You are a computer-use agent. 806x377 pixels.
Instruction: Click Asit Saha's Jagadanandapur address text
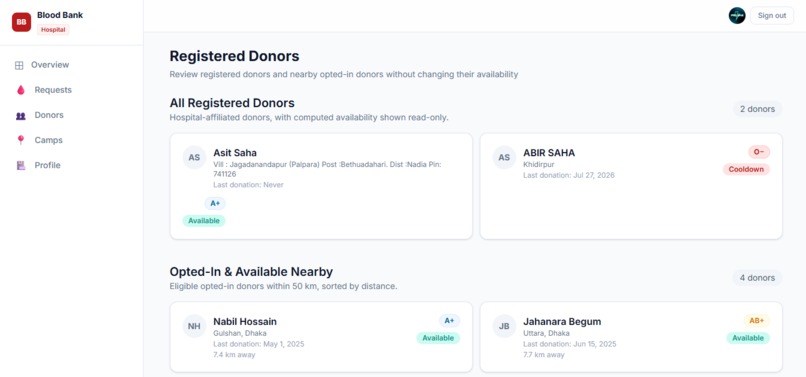point(327,169)
